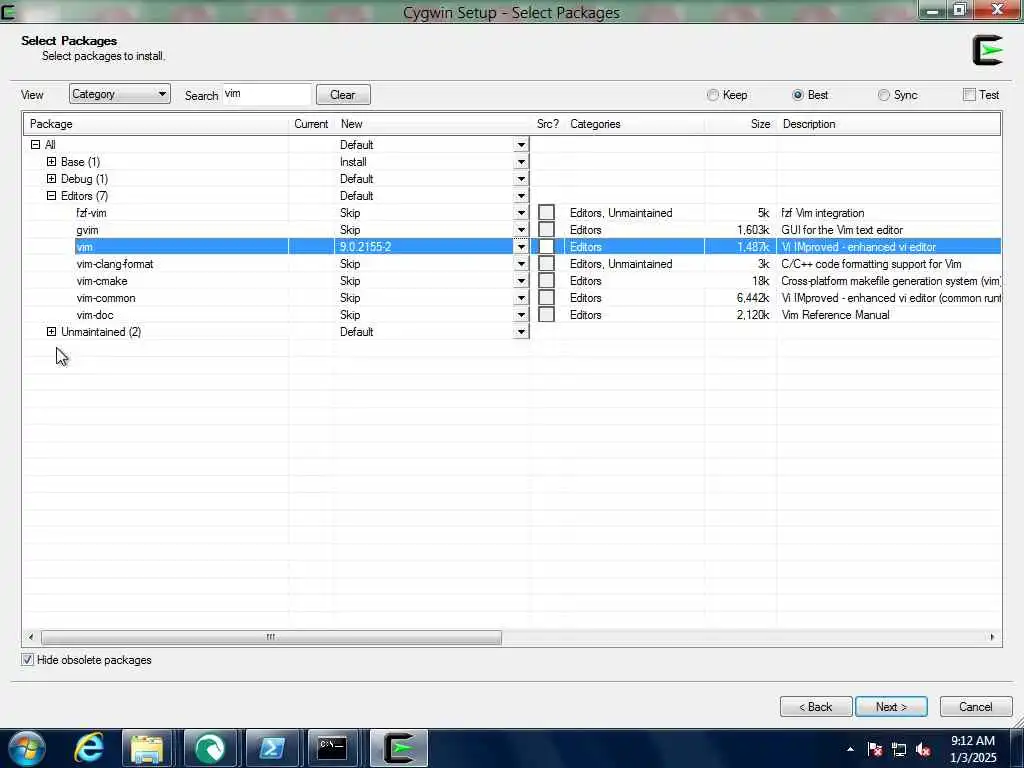Open the Windows Start menu
This screenshot has height=768, width=1024.
26,748
